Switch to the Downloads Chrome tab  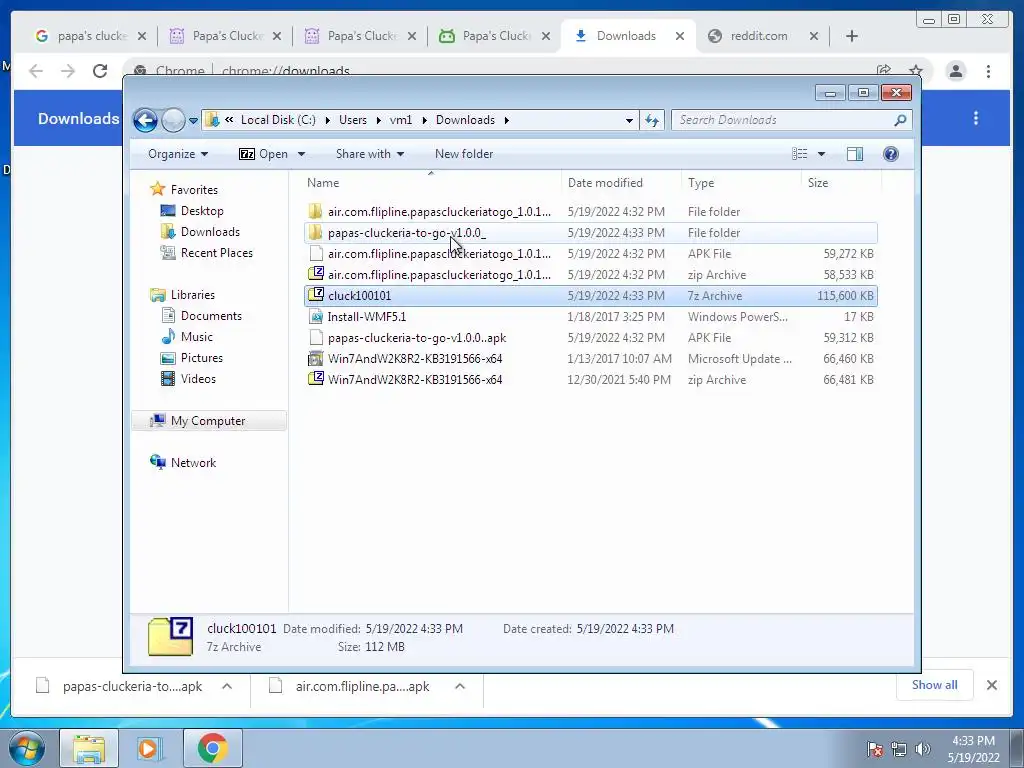(627, 36)
